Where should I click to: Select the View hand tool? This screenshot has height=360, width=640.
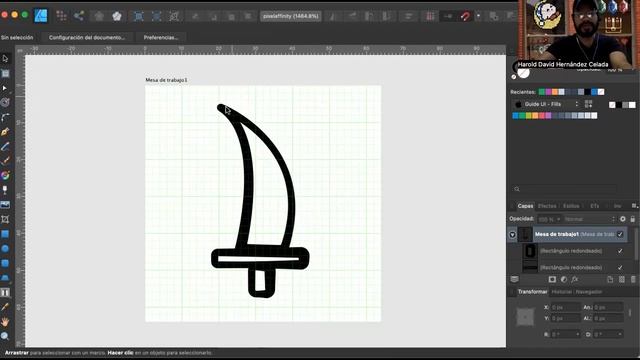point(5,322)
